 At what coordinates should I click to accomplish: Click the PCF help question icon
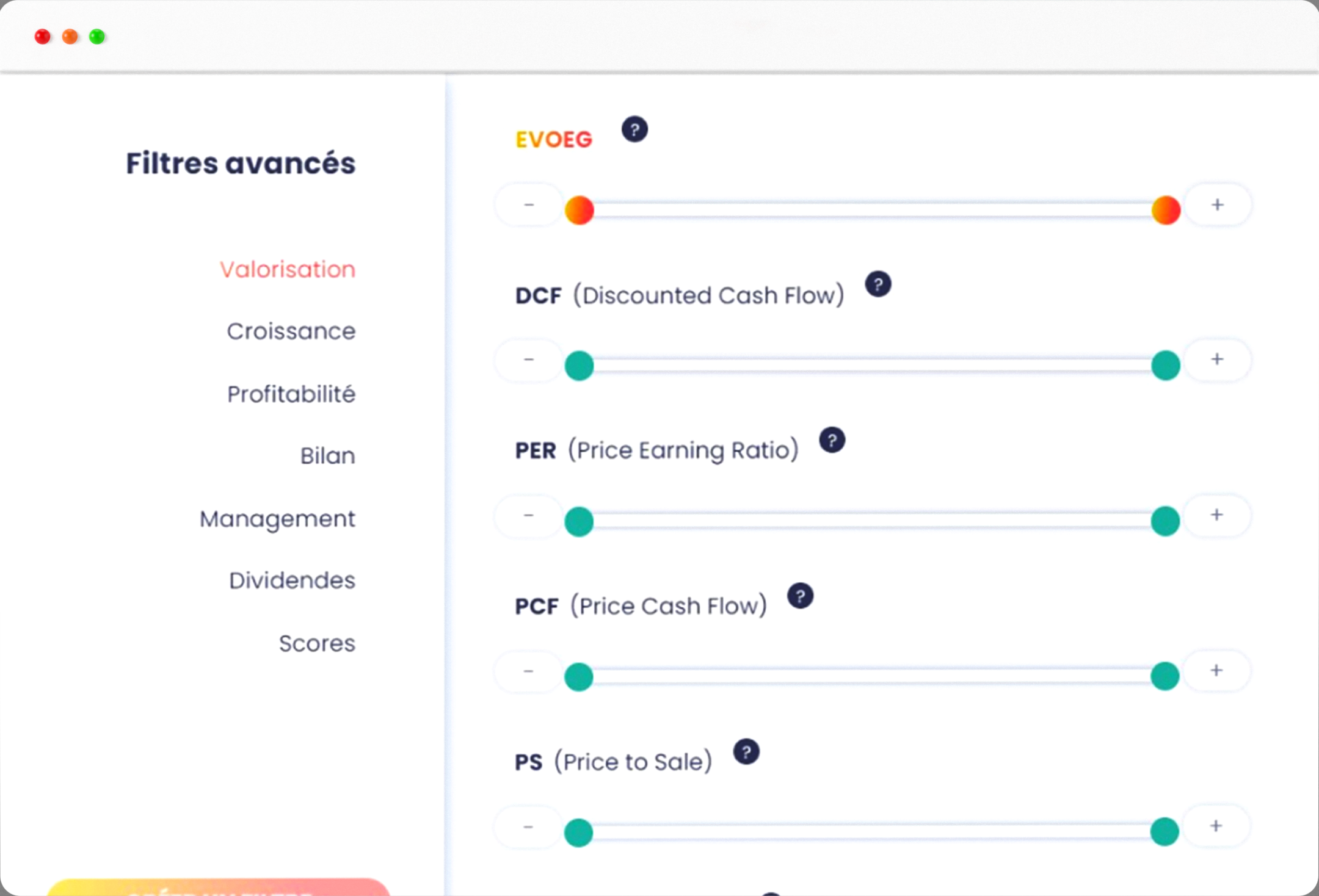[800, 596]
